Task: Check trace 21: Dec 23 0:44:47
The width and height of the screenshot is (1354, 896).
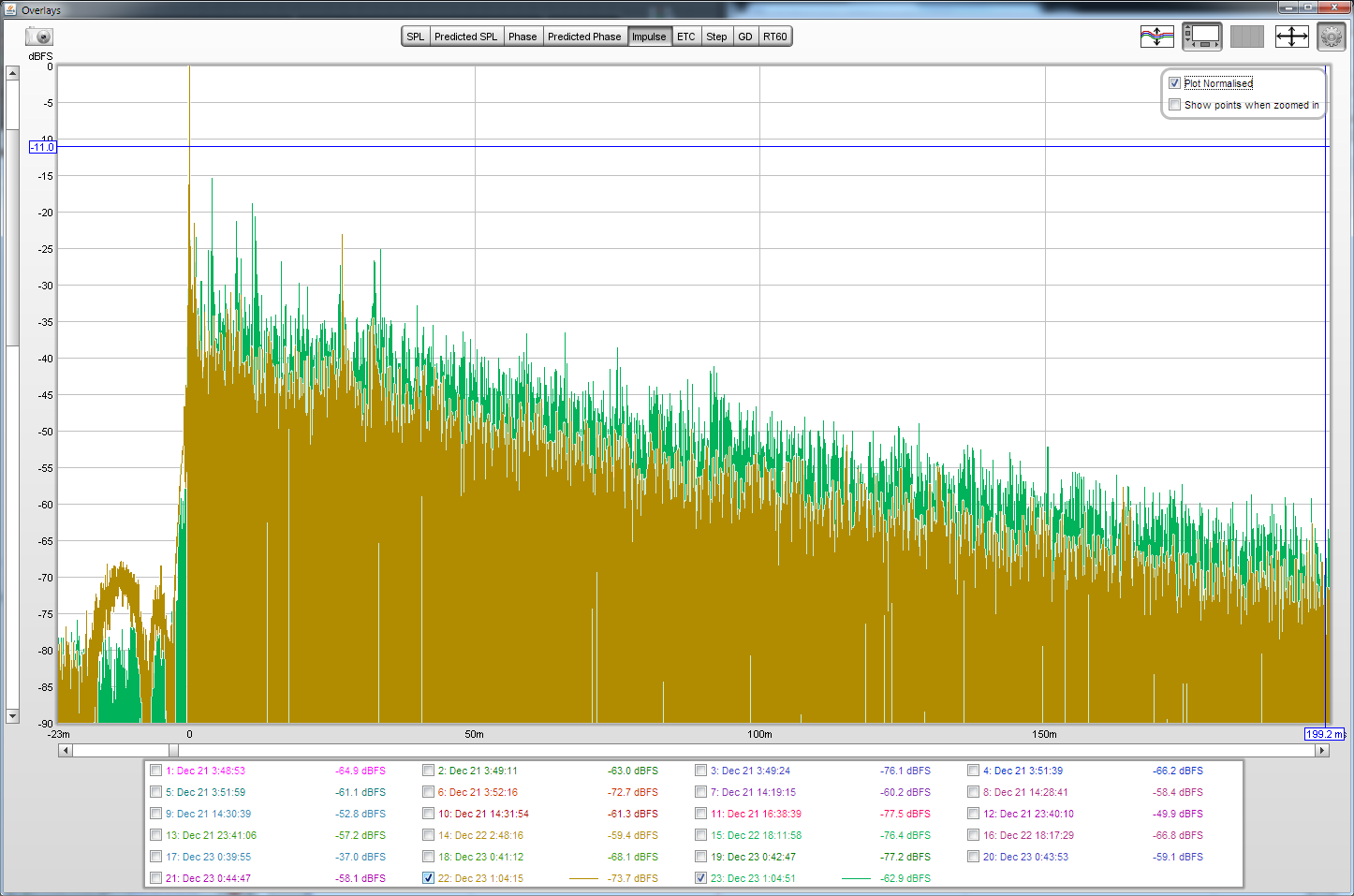Action: 156,878
